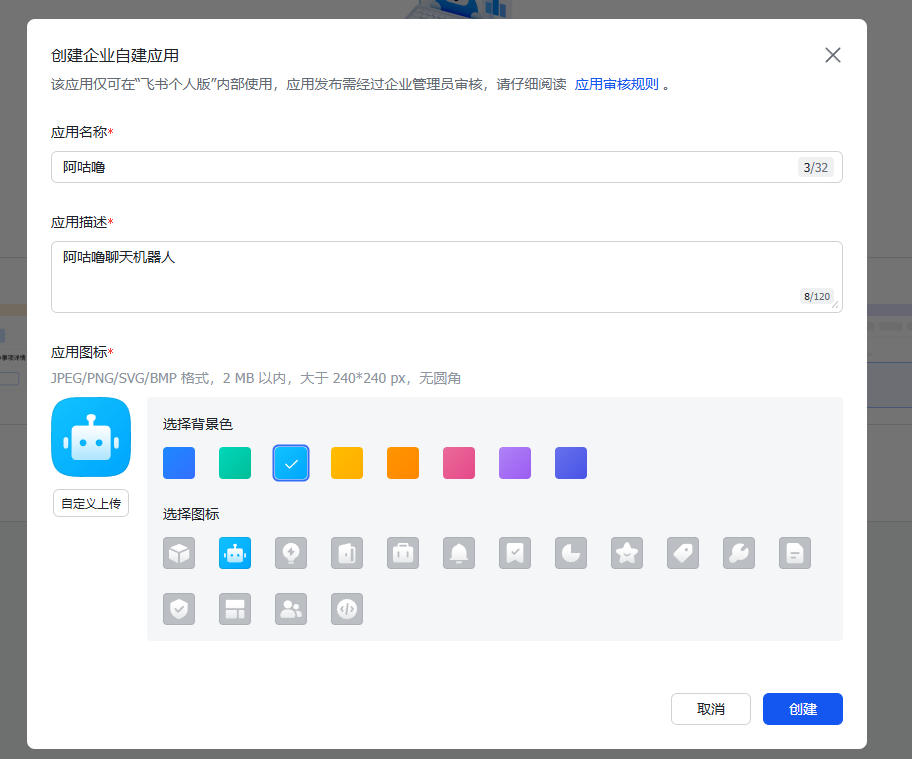Click 自定义上传 to upload custom icon

tap(91, 503)
